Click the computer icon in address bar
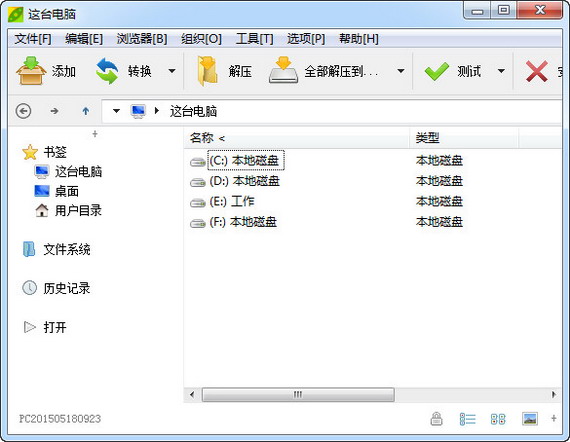 (138, 111)
